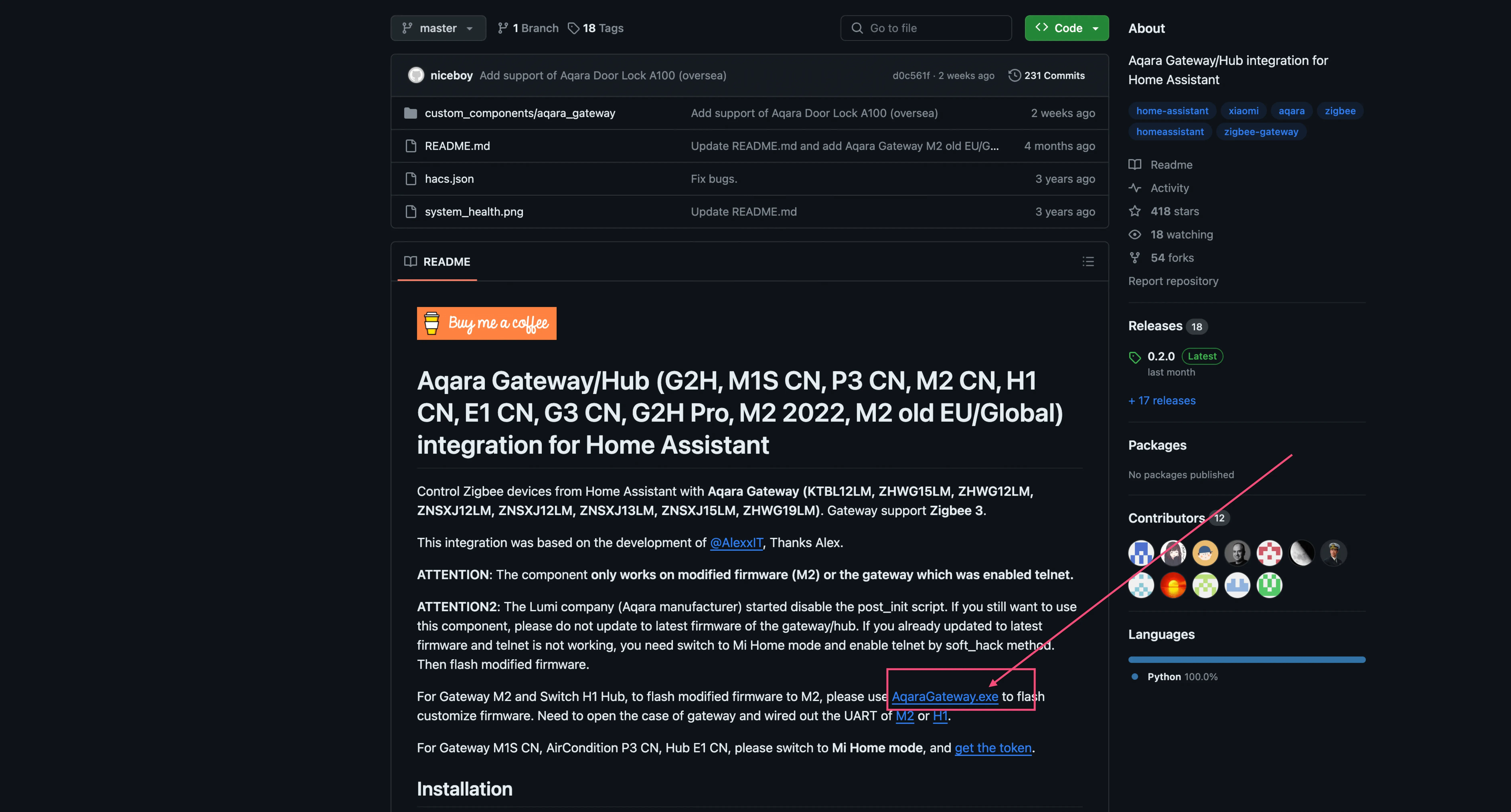Open the blue pixel-pattern contributor avatar
1511x812 pixels.
click(1141, 553)
